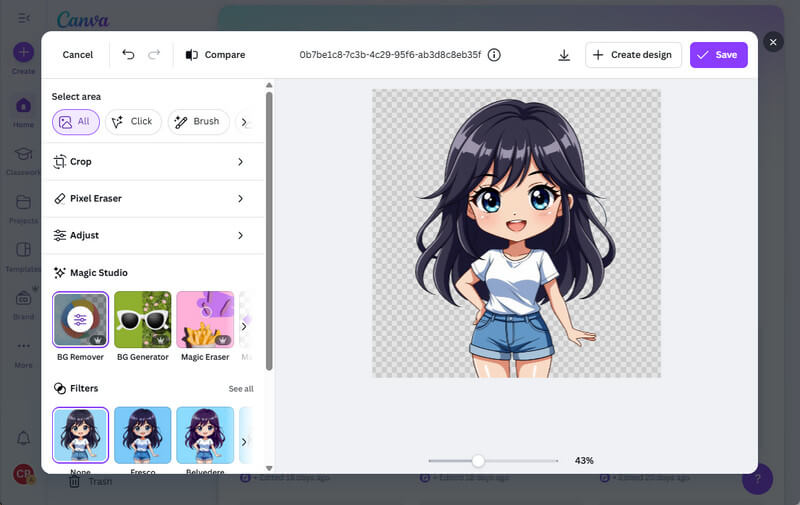Open the Compare view
Image resolution: width=800 pixels, height=505 pixels.
pyautogui.click(x=215, y=55)
